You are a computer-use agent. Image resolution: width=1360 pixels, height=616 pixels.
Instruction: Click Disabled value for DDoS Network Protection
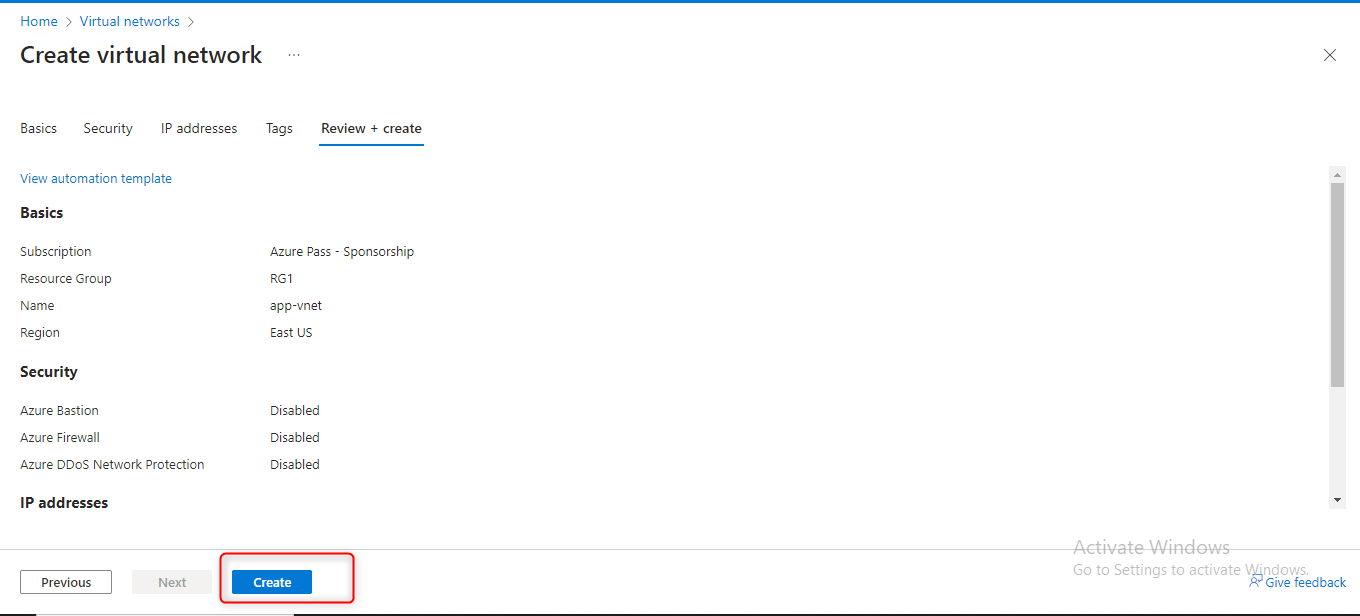click(x=295, y=464)
